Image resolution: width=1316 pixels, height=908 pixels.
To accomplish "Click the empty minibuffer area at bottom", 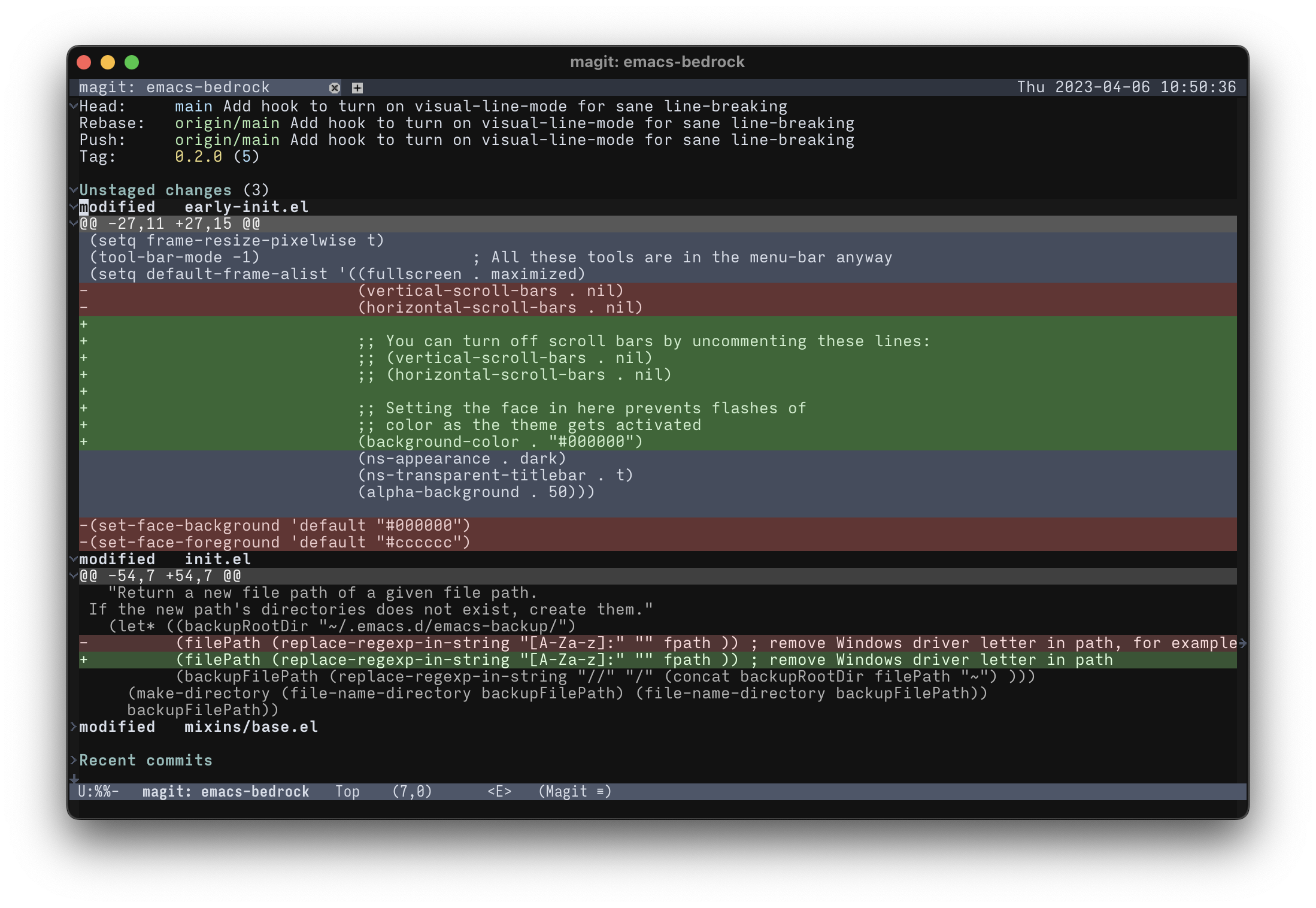I will (658, 809).
